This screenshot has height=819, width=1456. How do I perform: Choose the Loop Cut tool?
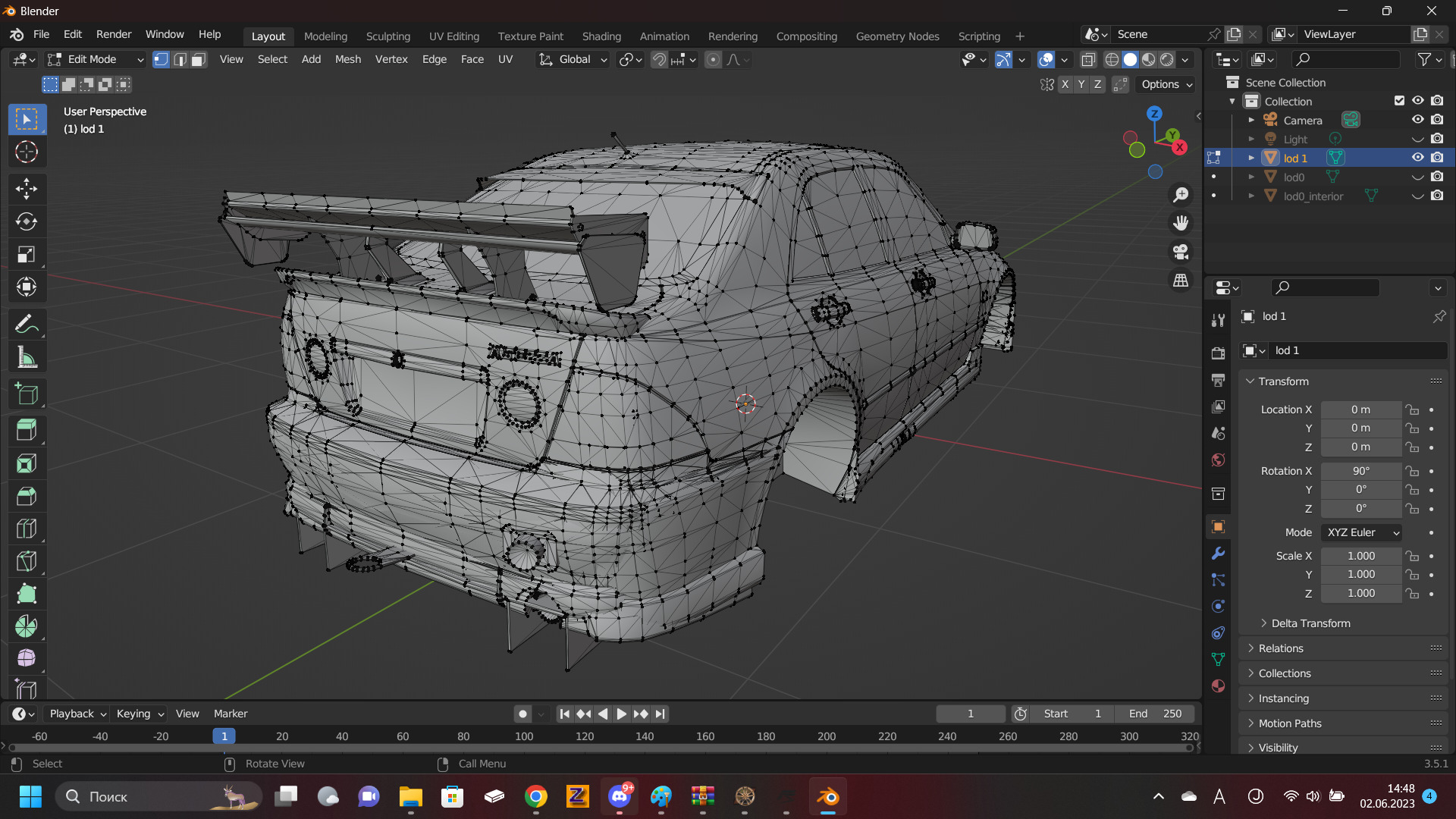(27, 529)
